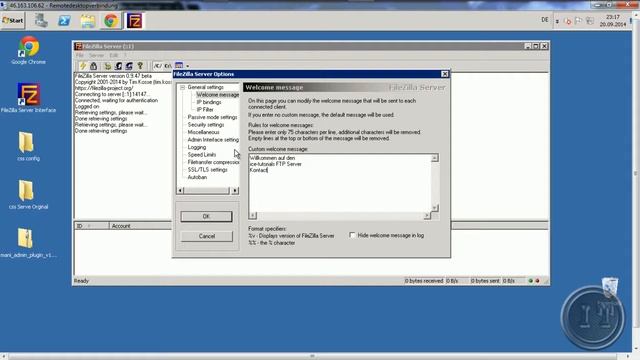Select FileZilla Server Interface desktop shortcut
Viewport: 640px width, 360px height.
click(28, 98)
